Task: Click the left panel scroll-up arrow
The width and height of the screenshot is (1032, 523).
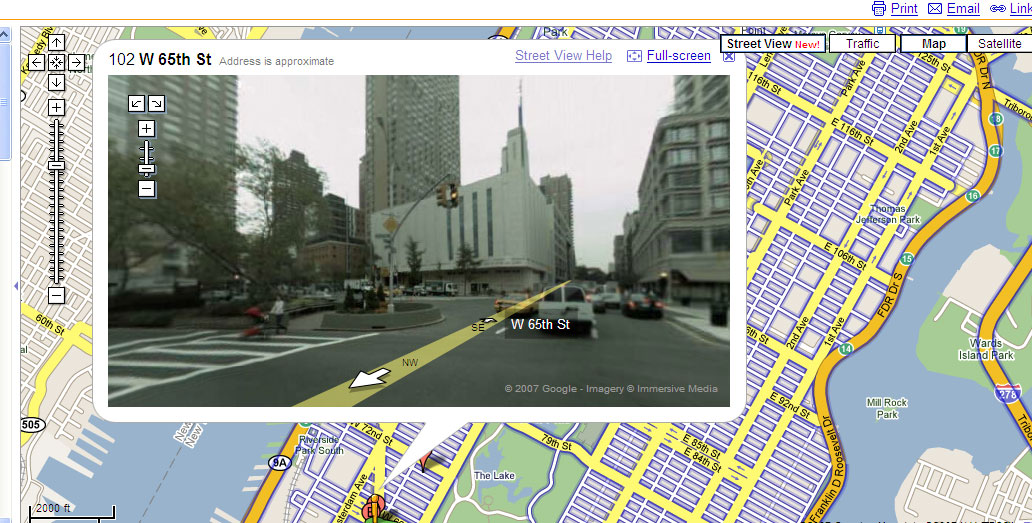Action: [x=4, y=34]
